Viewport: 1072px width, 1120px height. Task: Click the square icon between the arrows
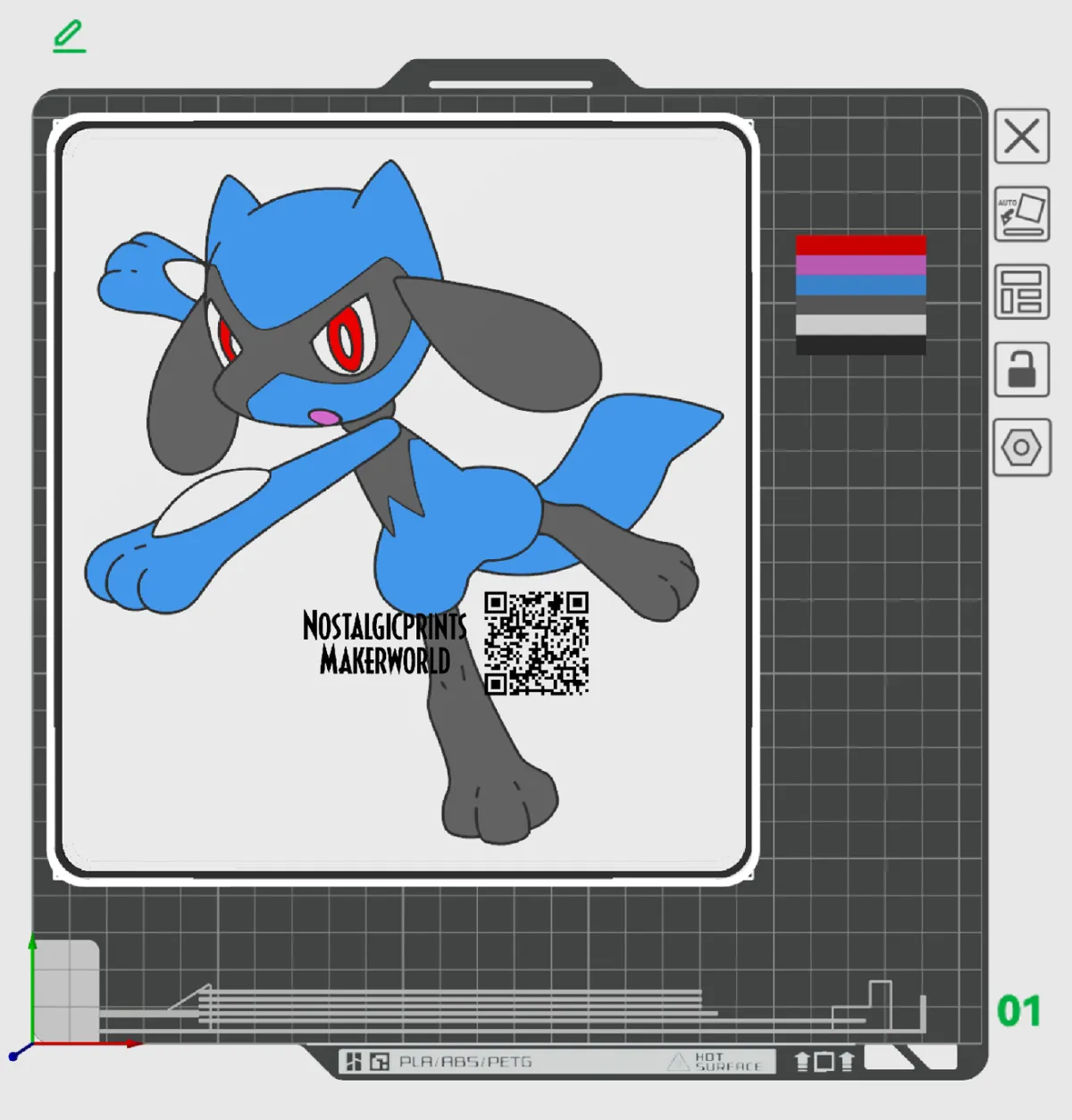coord(824,1062)
